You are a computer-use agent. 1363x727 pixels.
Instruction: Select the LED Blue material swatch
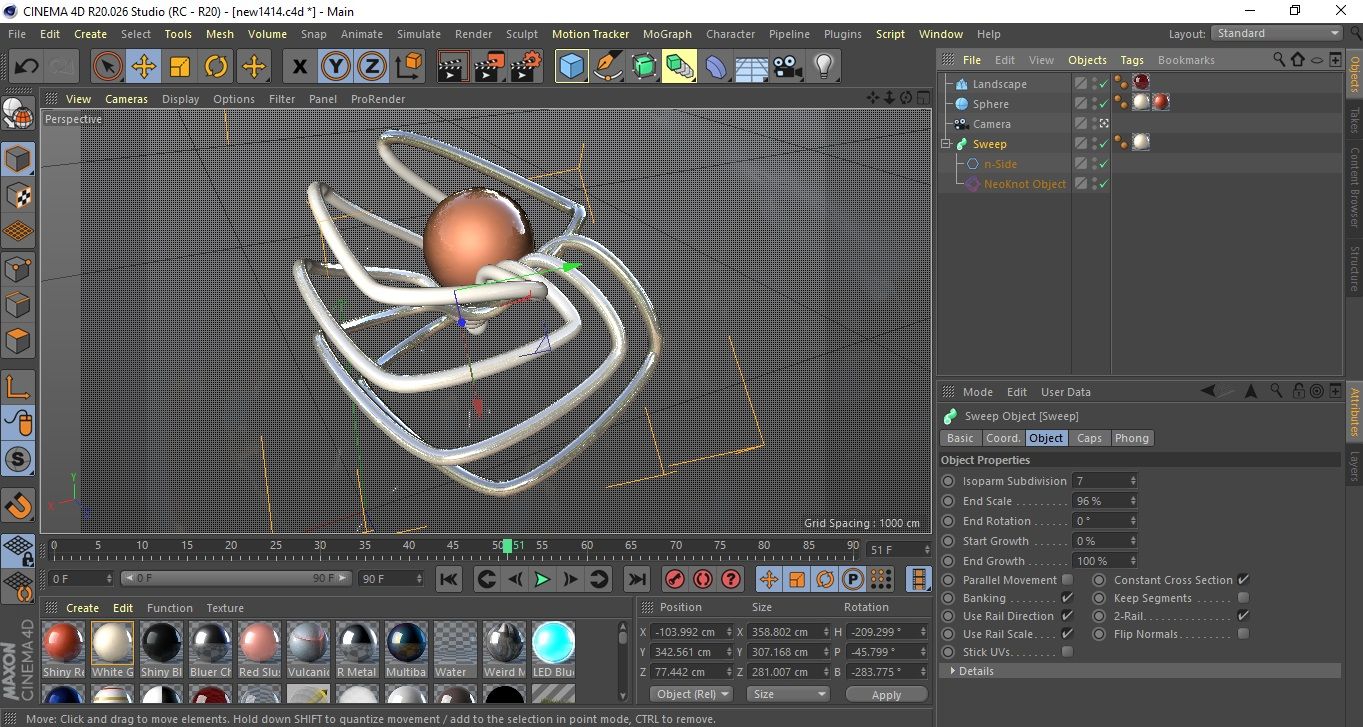pos(553,642)
